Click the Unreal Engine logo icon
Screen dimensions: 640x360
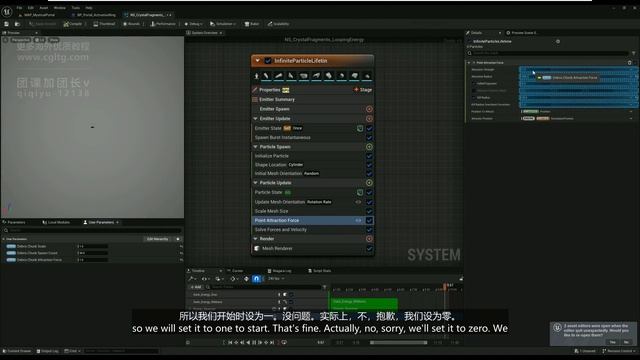pyautogui.click(x=7, y=11)
